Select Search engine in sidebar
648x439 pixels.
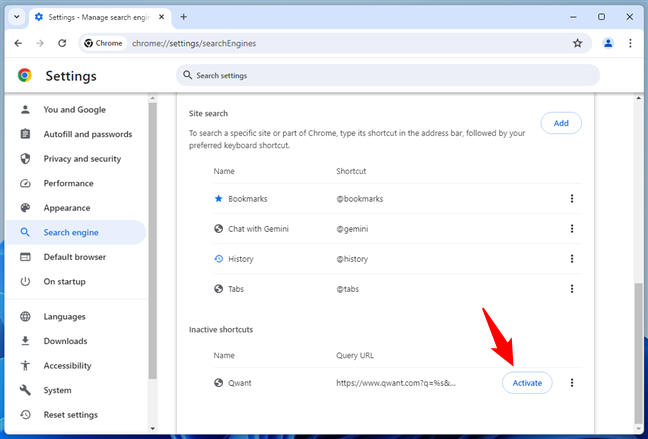75,232
